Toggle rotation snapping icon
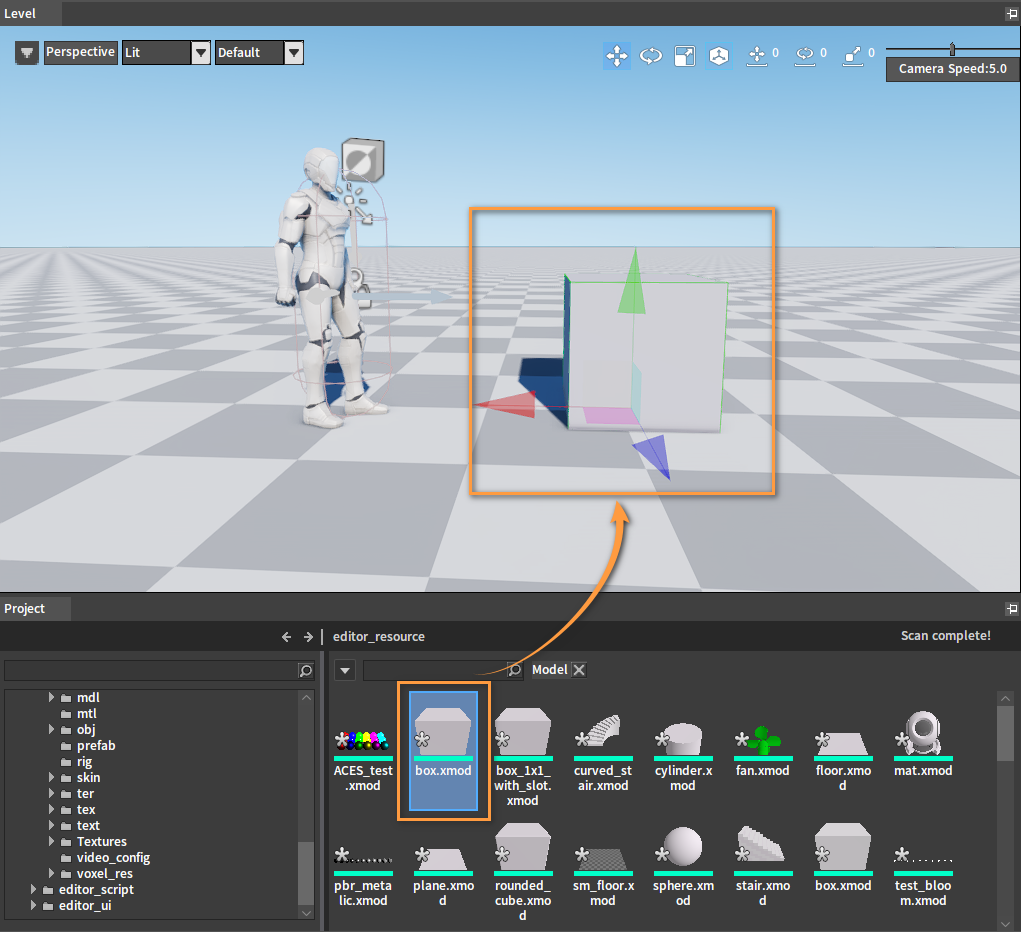The width and height of the screenshot is (1021, 932). point(805,56)
